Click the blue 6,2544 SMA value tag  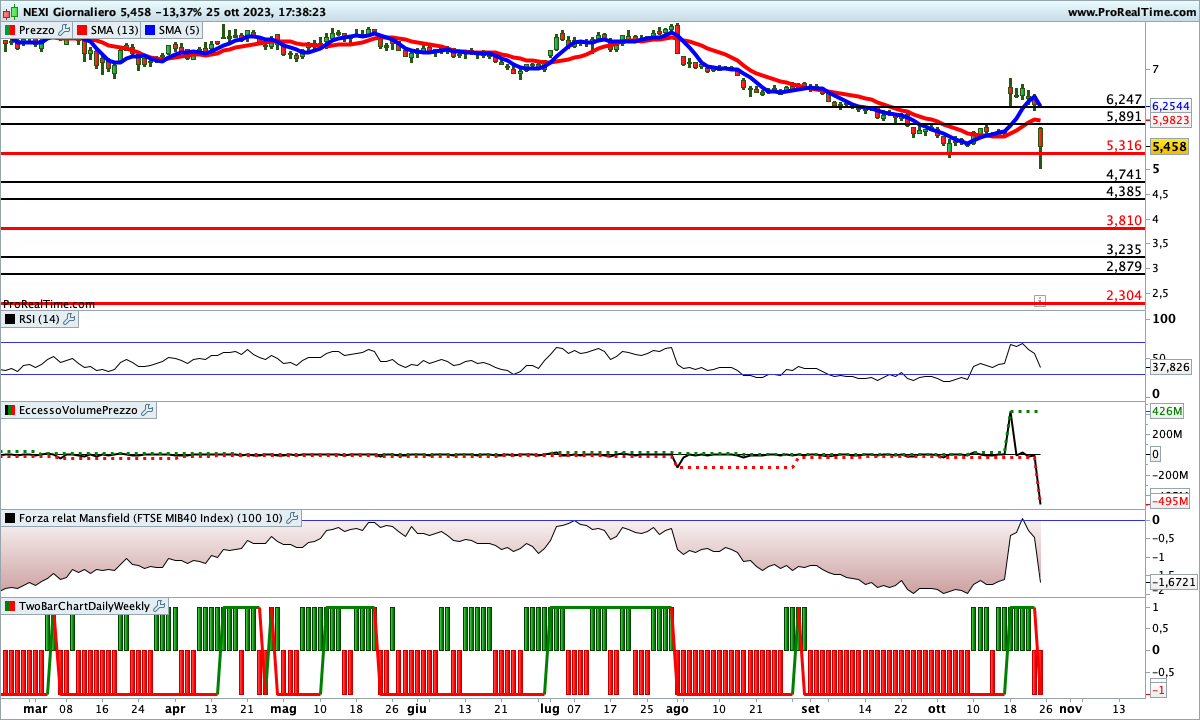pos(1171,106)
